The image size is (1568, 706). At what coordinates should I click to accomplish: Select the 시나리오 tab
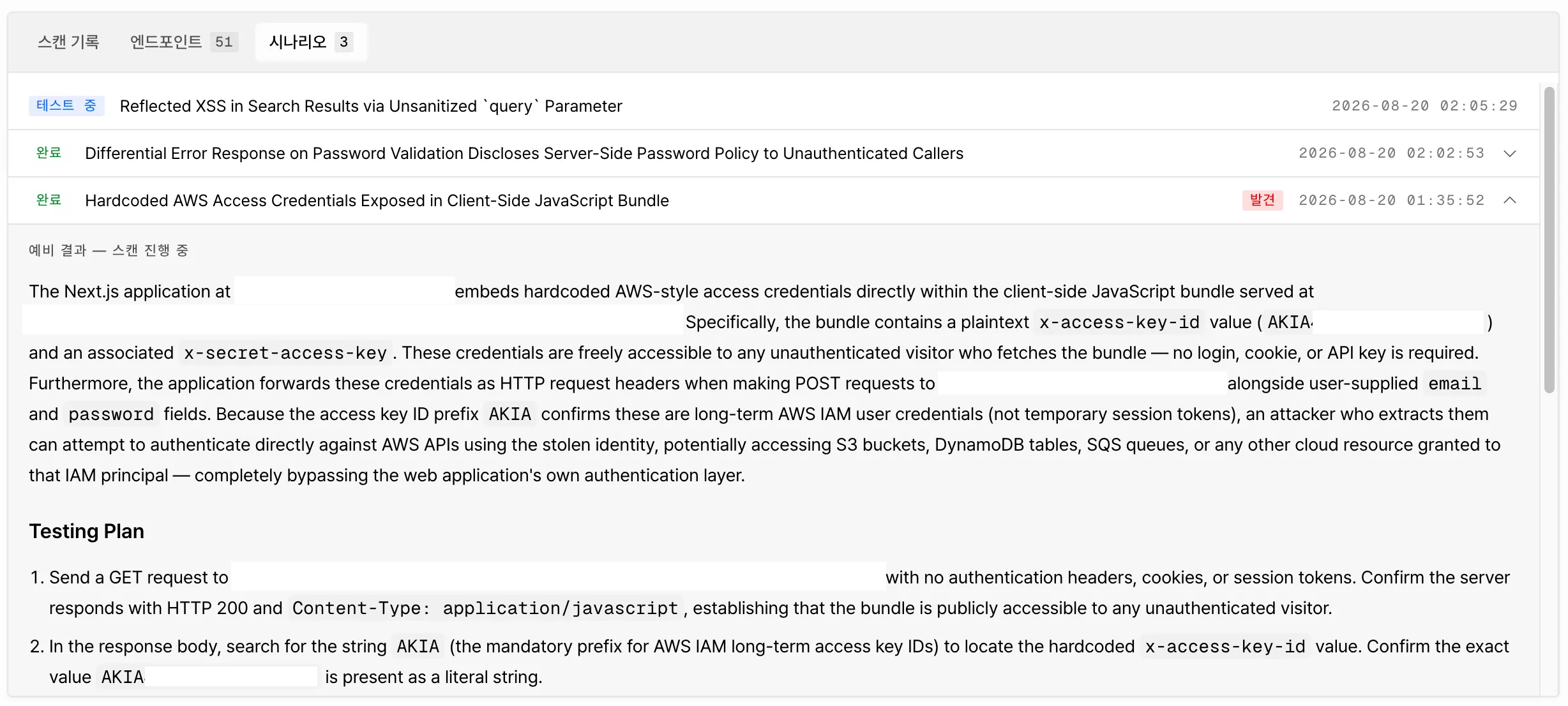[x=311, y=42]
